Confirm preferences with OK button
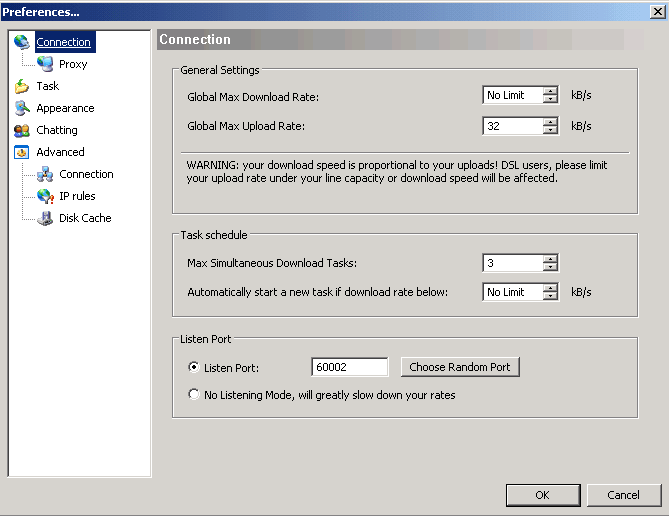 coord(543,495)
